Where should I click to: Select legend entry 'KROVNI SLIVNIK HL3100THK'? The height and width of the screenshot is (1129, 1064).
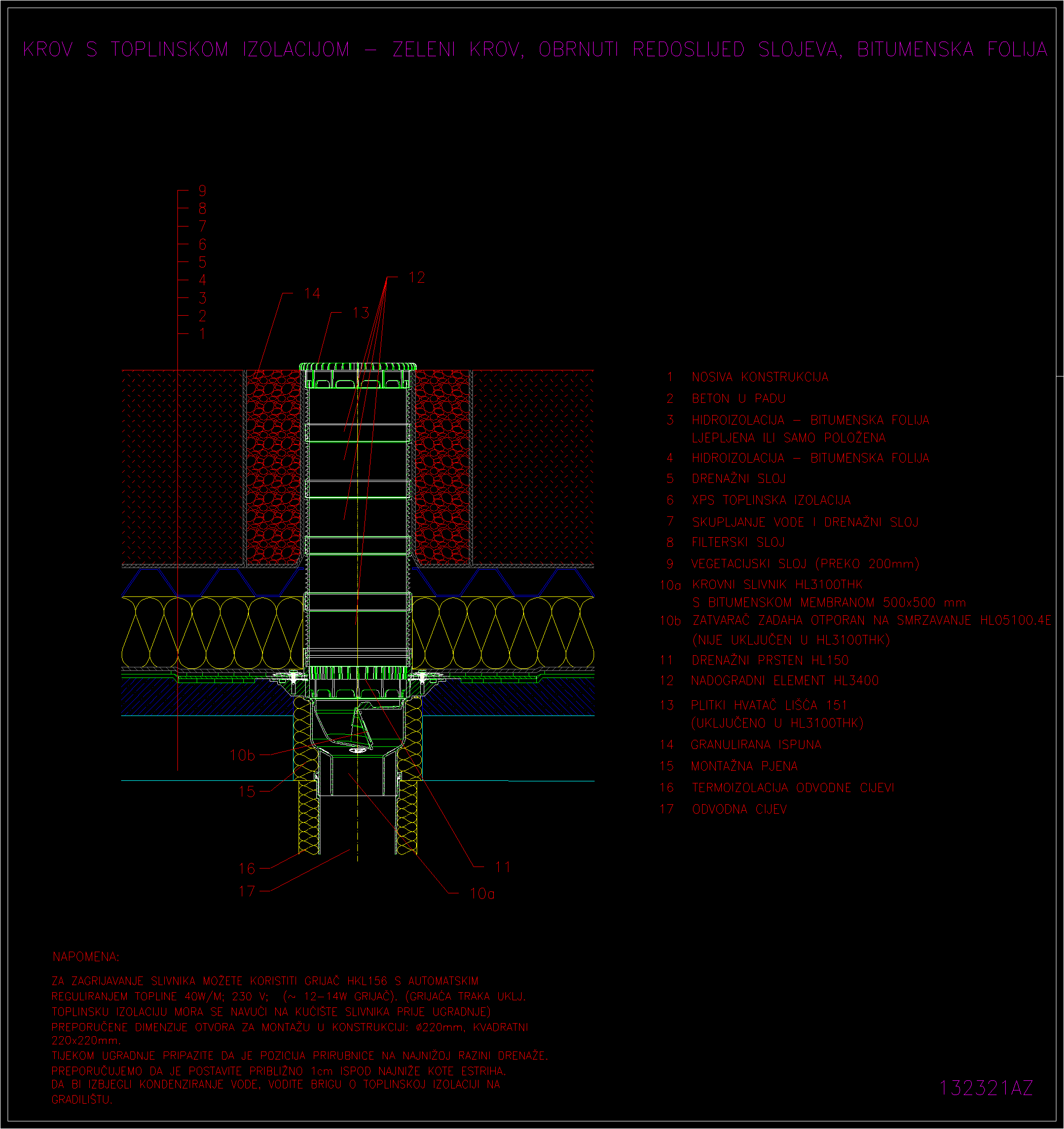[x=777, y=584]
